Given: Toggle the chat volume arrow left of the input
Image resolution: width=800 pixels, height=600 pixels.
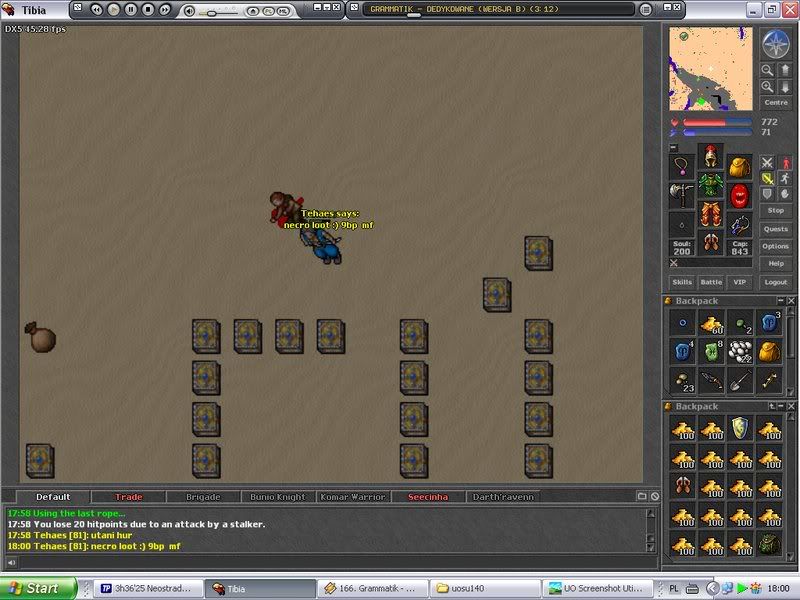Looking at the screenshot, I should tap(11, 563).
